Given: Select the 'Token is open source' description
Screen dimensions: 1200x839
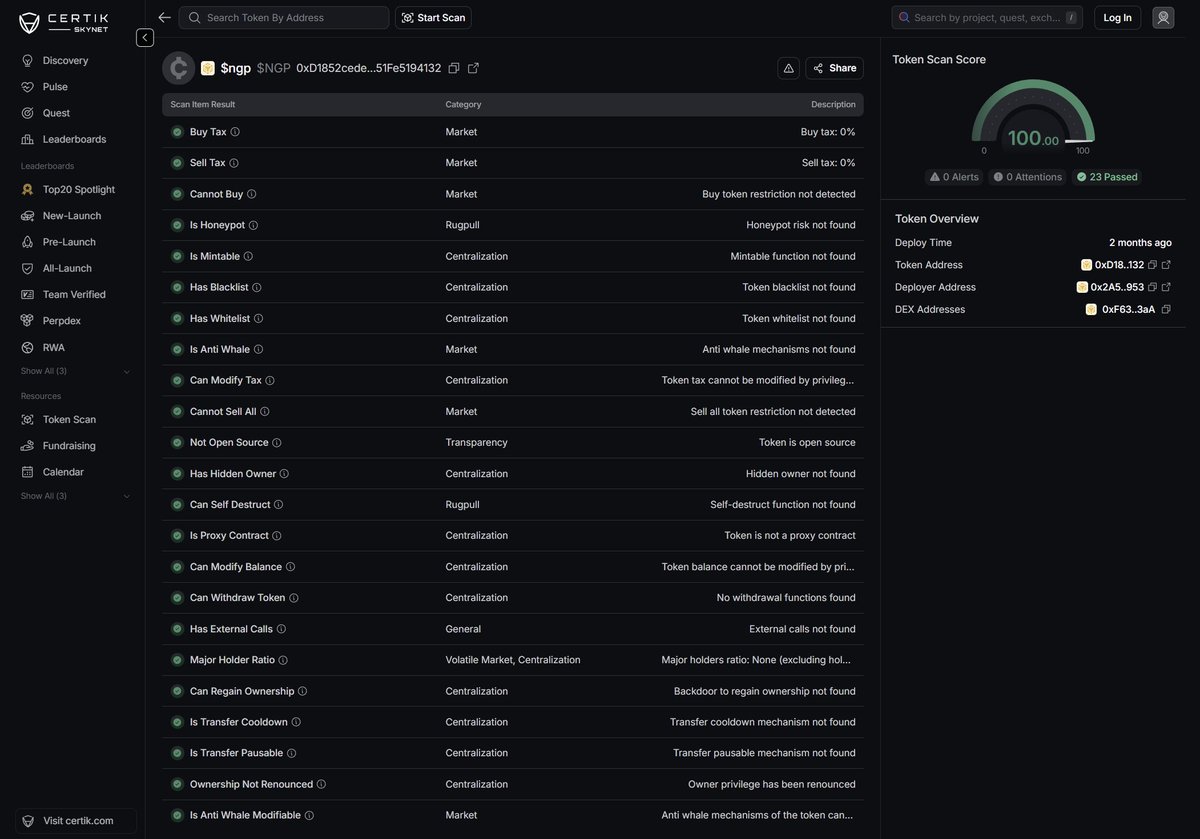Looking at the screenshot, I should (x=807, y=442).
